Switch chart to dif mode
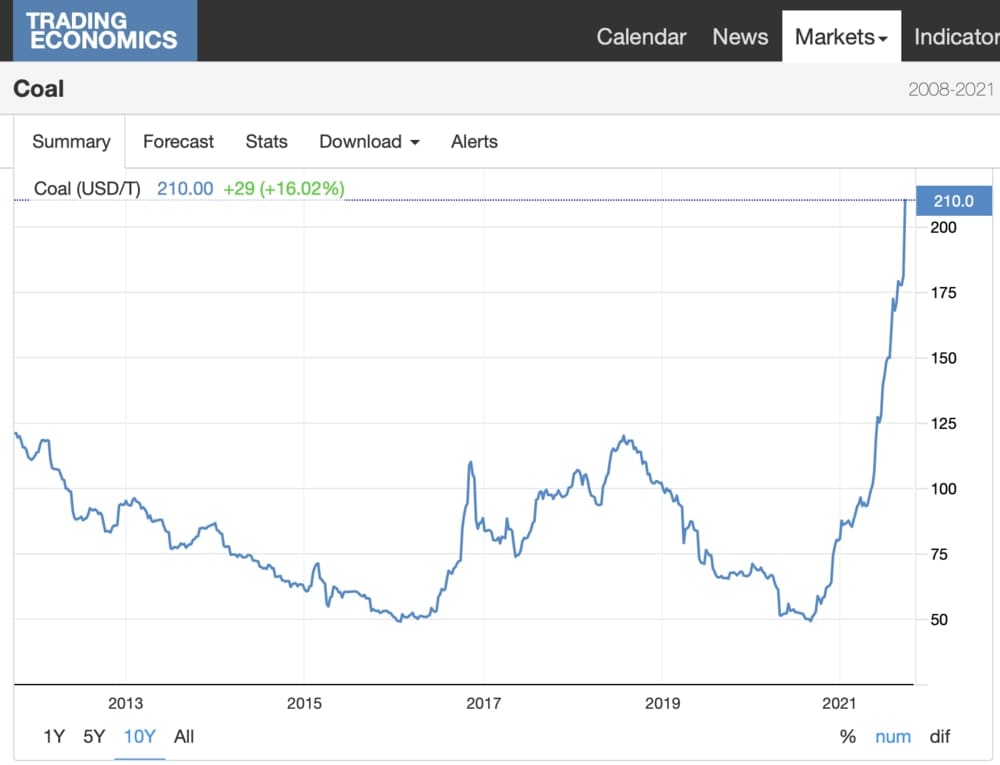Image resolution: width=1000 pixels, height=765 pixels. 940,736
